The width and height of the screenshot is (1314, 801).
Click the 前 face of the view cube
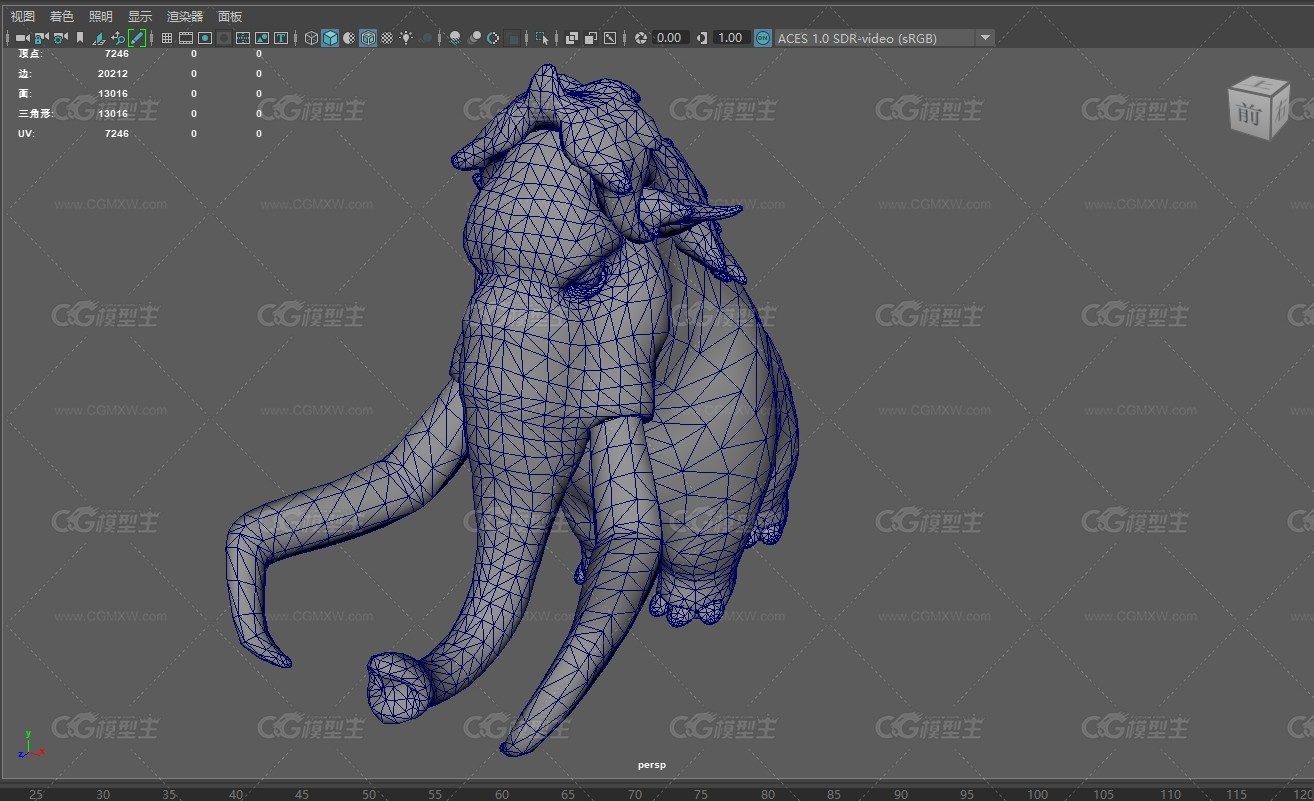click(1248, 114)
